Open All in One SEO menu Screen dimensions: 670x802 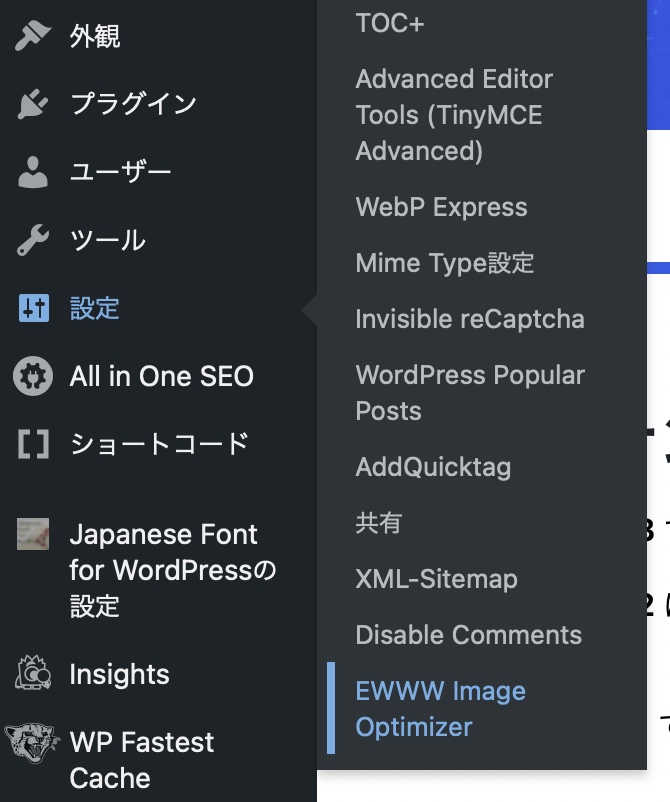[x=162, y=376]
